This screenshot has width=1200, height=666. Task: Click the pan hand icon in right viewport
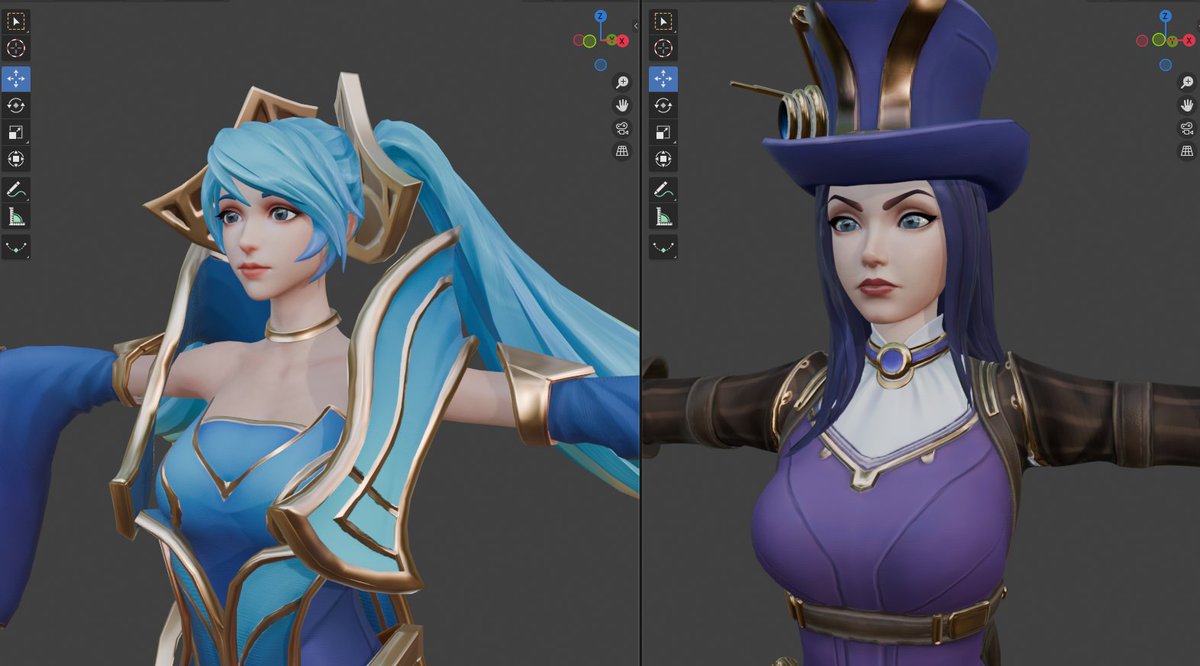pos(1188,105)
